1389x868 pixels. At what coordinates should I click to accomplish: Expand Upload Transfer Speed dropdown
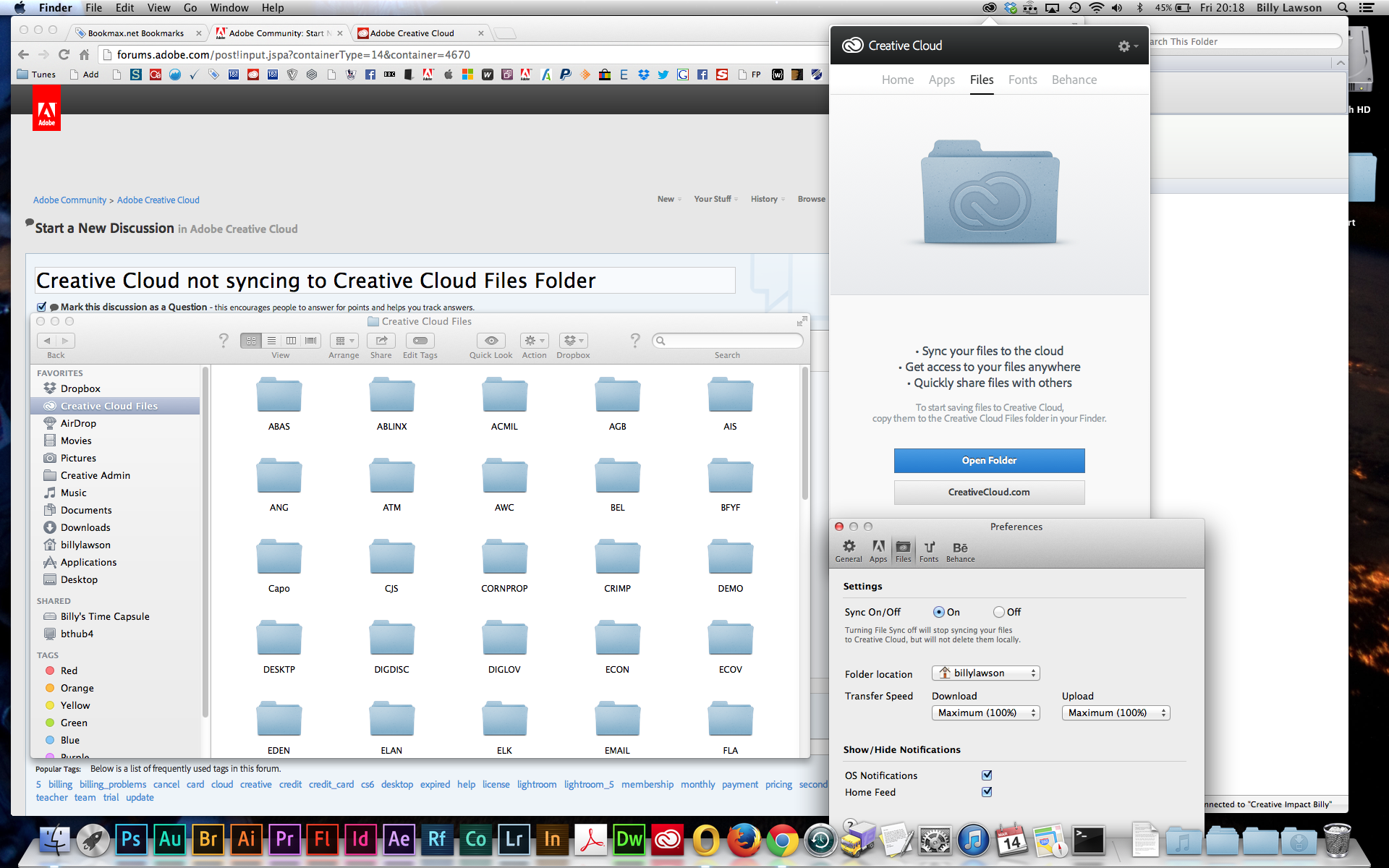[x=1113, y=712]
